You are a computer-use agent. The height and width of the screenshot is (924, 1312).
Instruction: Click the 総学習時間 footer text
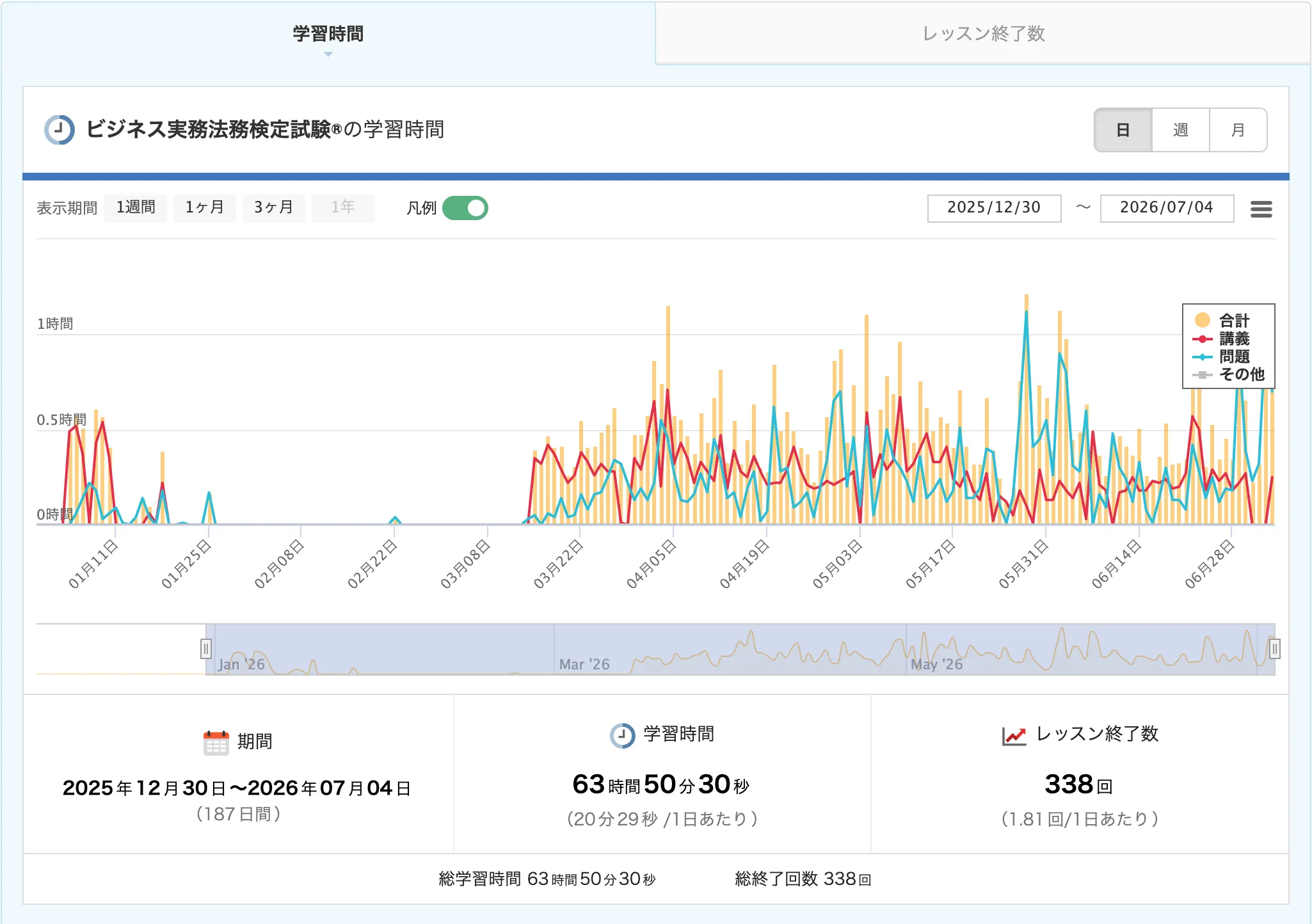coord(547,879)
